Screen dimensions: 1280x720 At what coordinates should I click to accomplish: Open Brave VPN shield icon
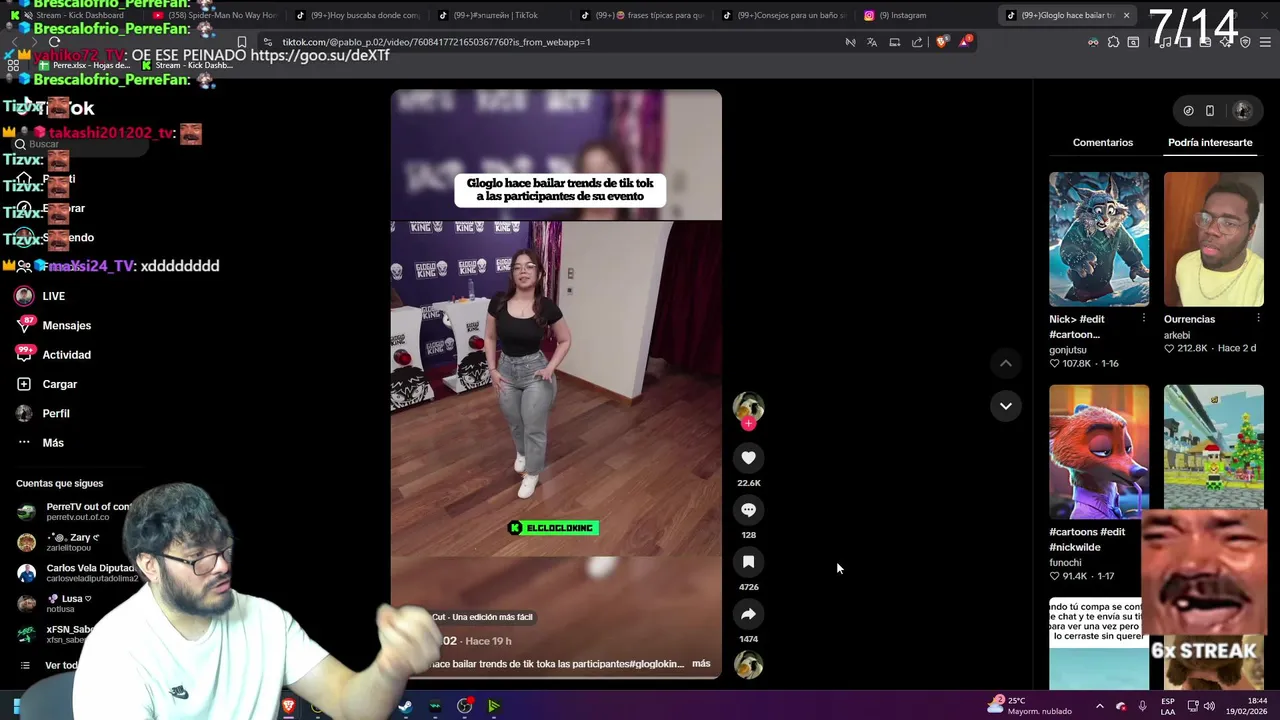click(x=1245, y=42)
